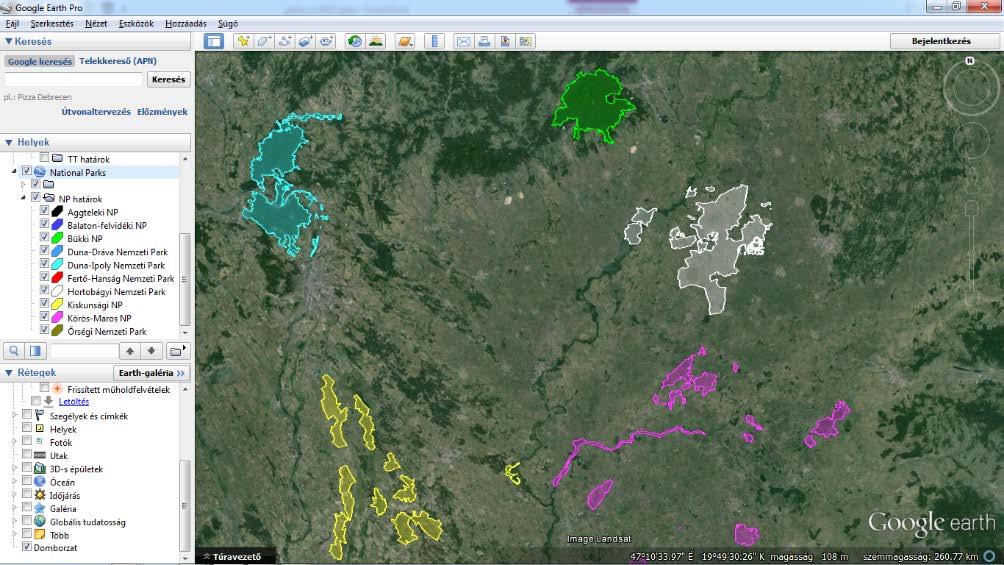This screenshot has width=1004, height=565.
Task: Show historical imagery clock icon
Action: pos(355,41)
